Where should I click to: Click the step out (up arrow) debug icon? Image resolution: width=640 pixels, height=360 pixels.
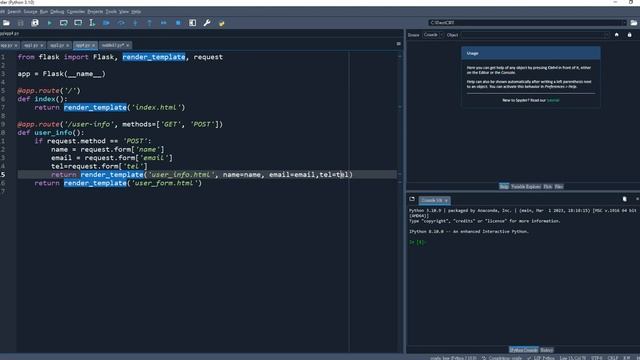click(x=149, y=23)
